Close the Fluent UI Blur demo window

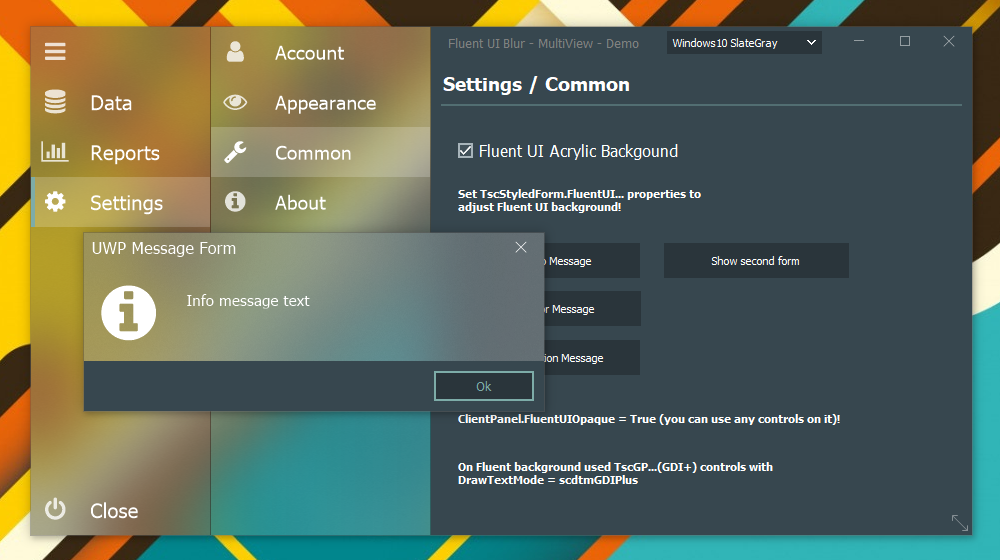click(x=949, y=41)
